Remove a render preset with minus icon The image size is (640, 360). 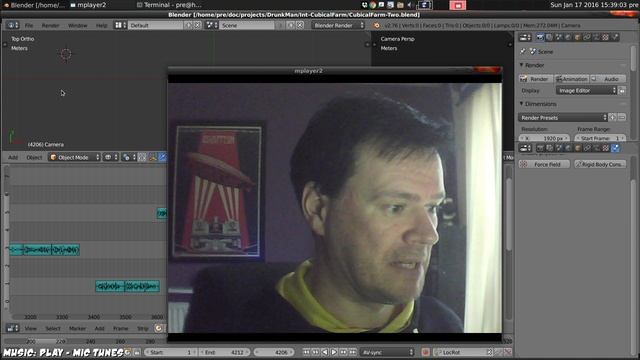coord(622,118)
